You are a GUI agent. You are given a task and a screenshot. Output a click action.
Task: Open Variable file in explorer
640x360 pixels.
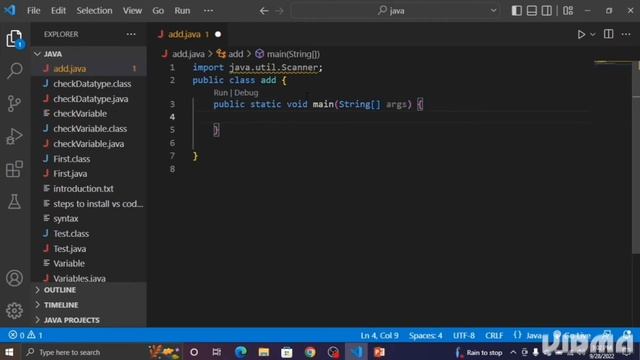pos(89,263)
